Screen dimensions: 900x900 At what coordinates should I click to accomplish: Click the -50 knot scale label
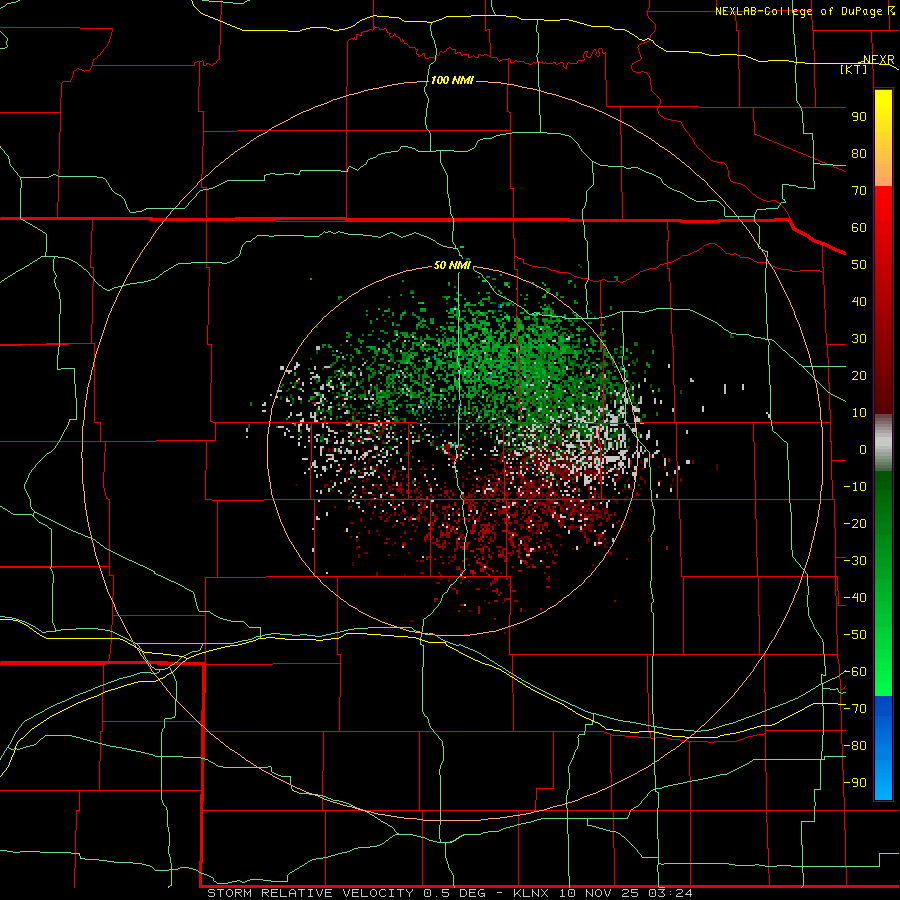pos(855,635)
